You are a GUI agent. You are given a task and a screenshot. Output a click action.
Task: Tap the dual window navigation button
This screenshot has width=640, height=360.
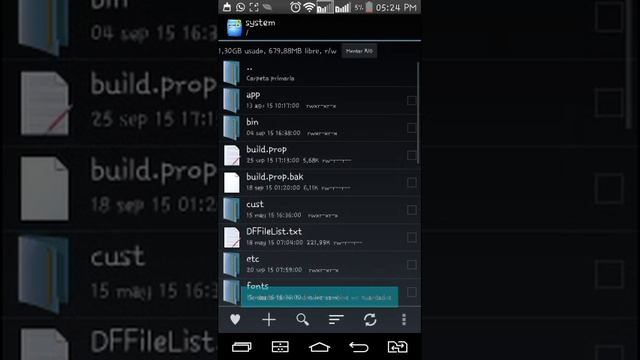click(x=397, y=347)
